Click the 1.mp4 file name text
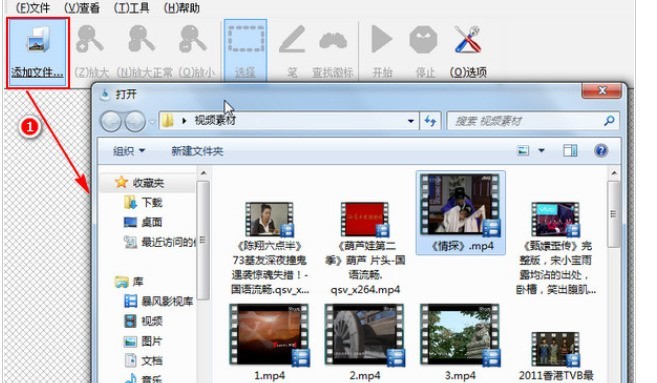 [269, 375]
